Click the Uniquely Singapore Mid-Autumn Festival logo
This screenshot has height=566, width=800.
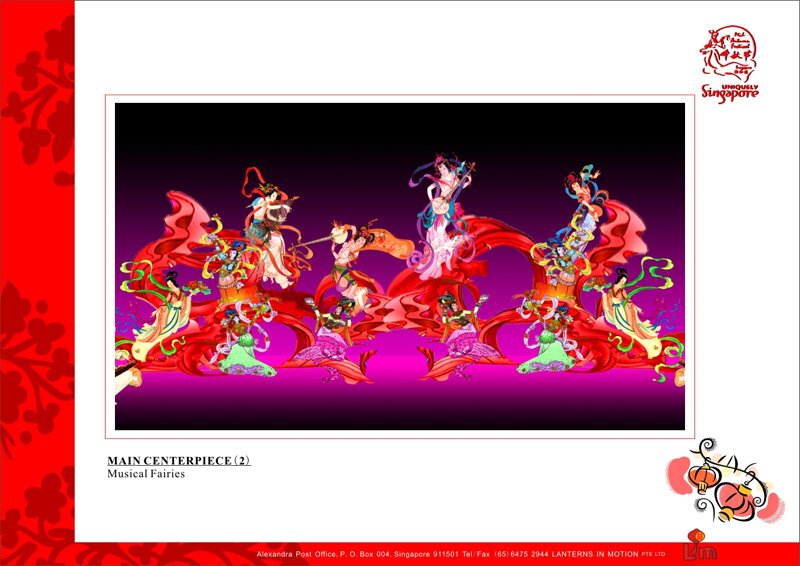729,64
